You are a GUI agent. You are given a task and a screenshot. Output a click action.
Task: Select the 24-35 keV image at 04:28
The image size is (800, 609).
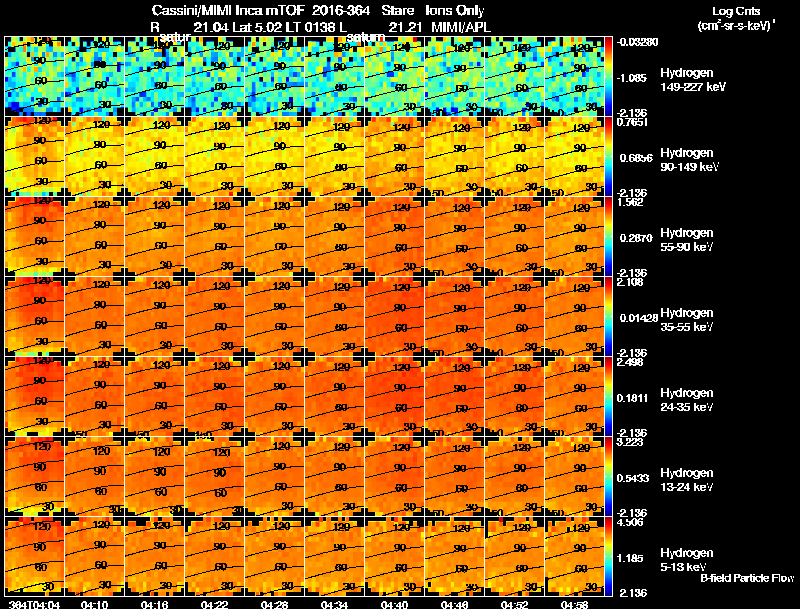click(x=274, y=396)
